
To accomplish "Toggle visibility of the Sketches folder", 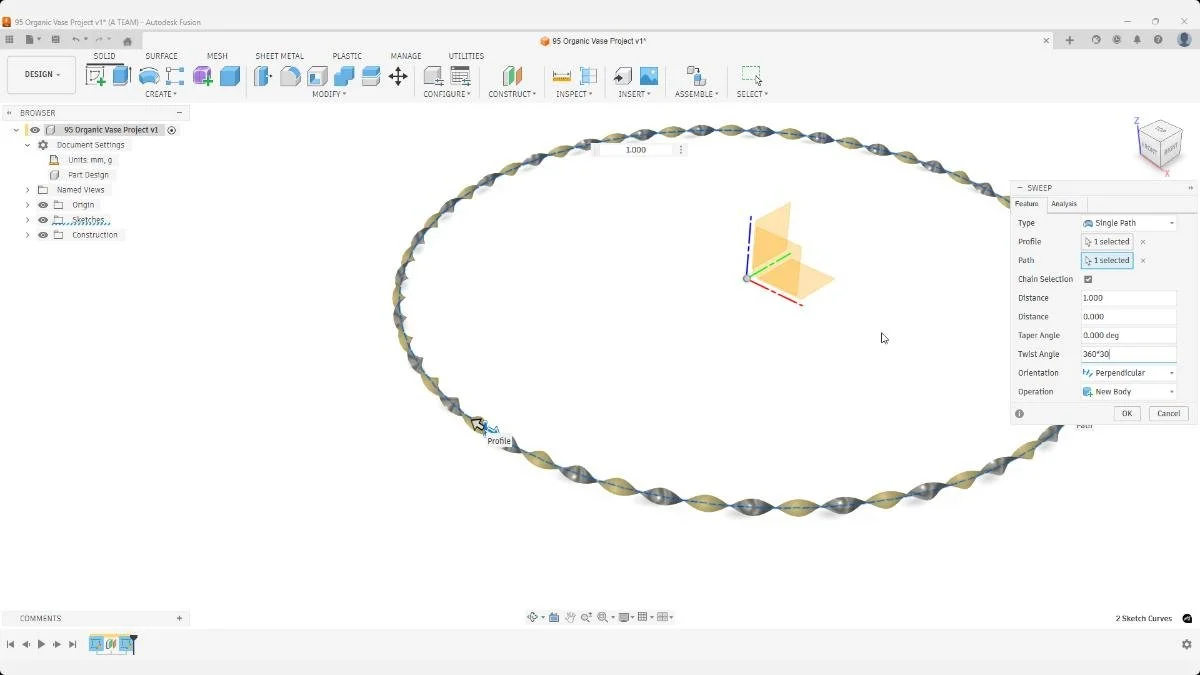I will pos(42,219).
